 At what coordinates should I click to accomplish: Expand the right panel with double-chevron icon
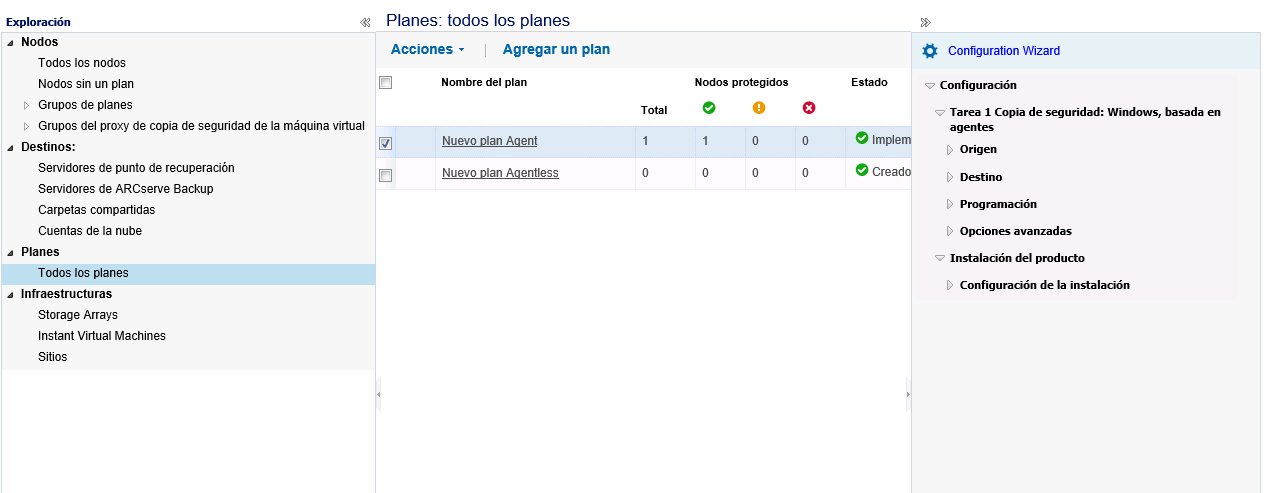925,22
